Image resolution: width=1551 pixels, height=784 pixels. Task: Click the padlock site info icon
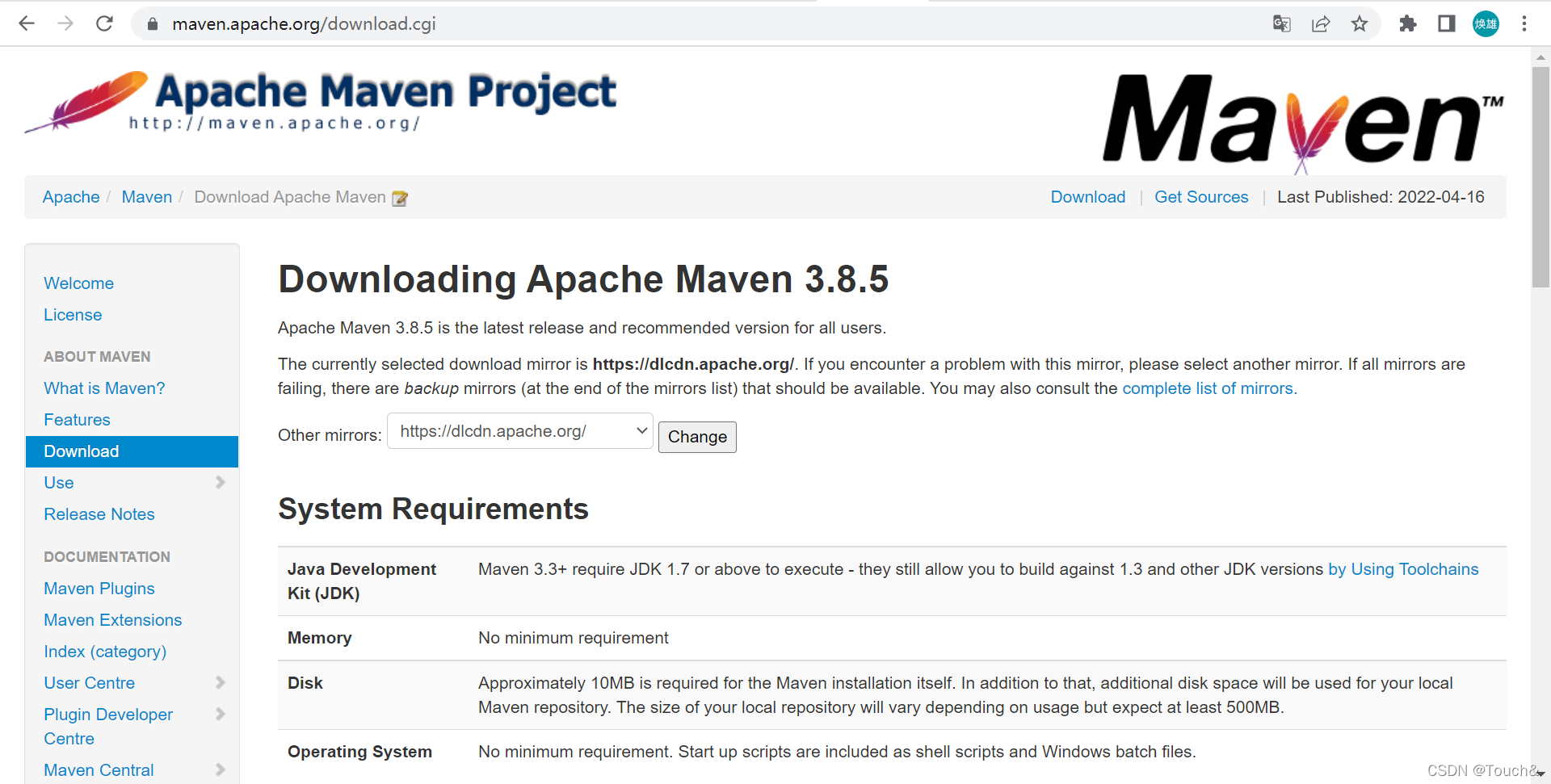pyautogui.click(x=153, y=24)
